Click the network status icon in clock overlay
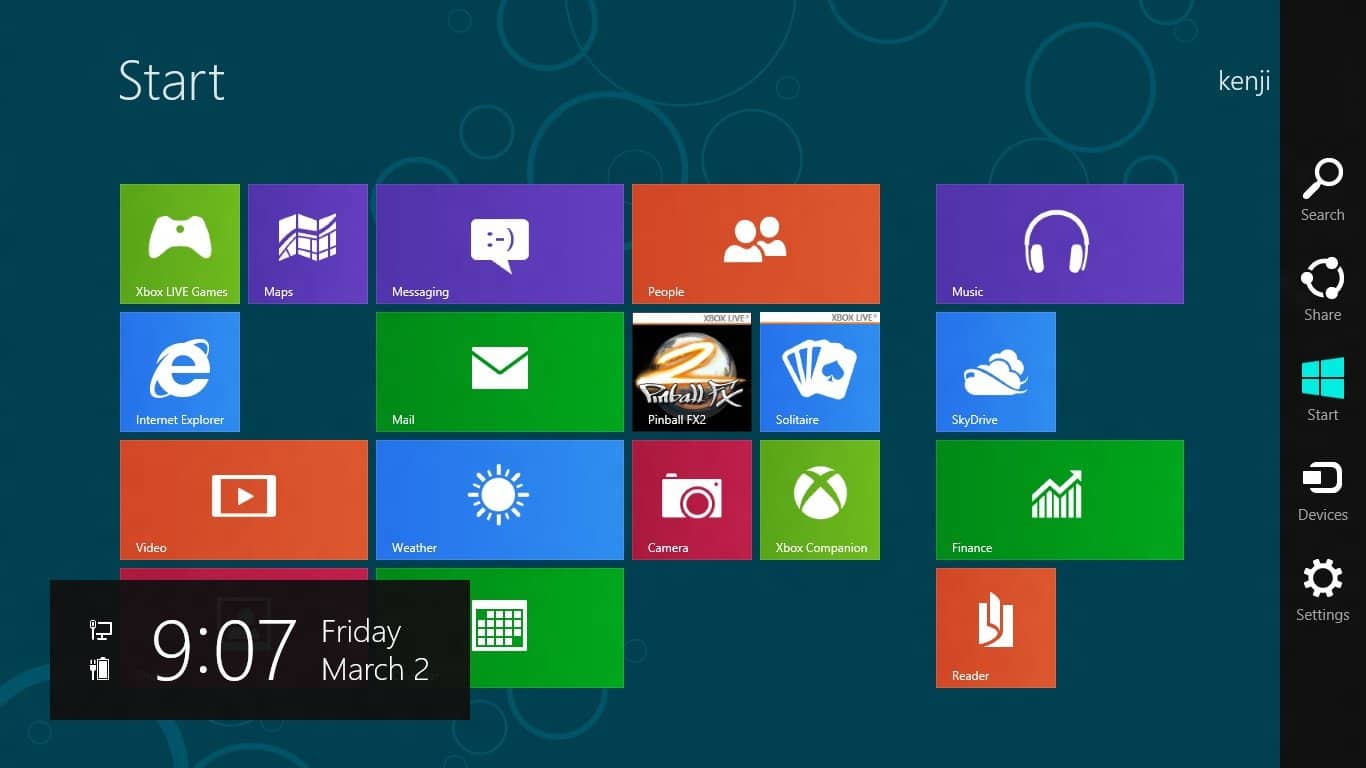 (100, 630)
